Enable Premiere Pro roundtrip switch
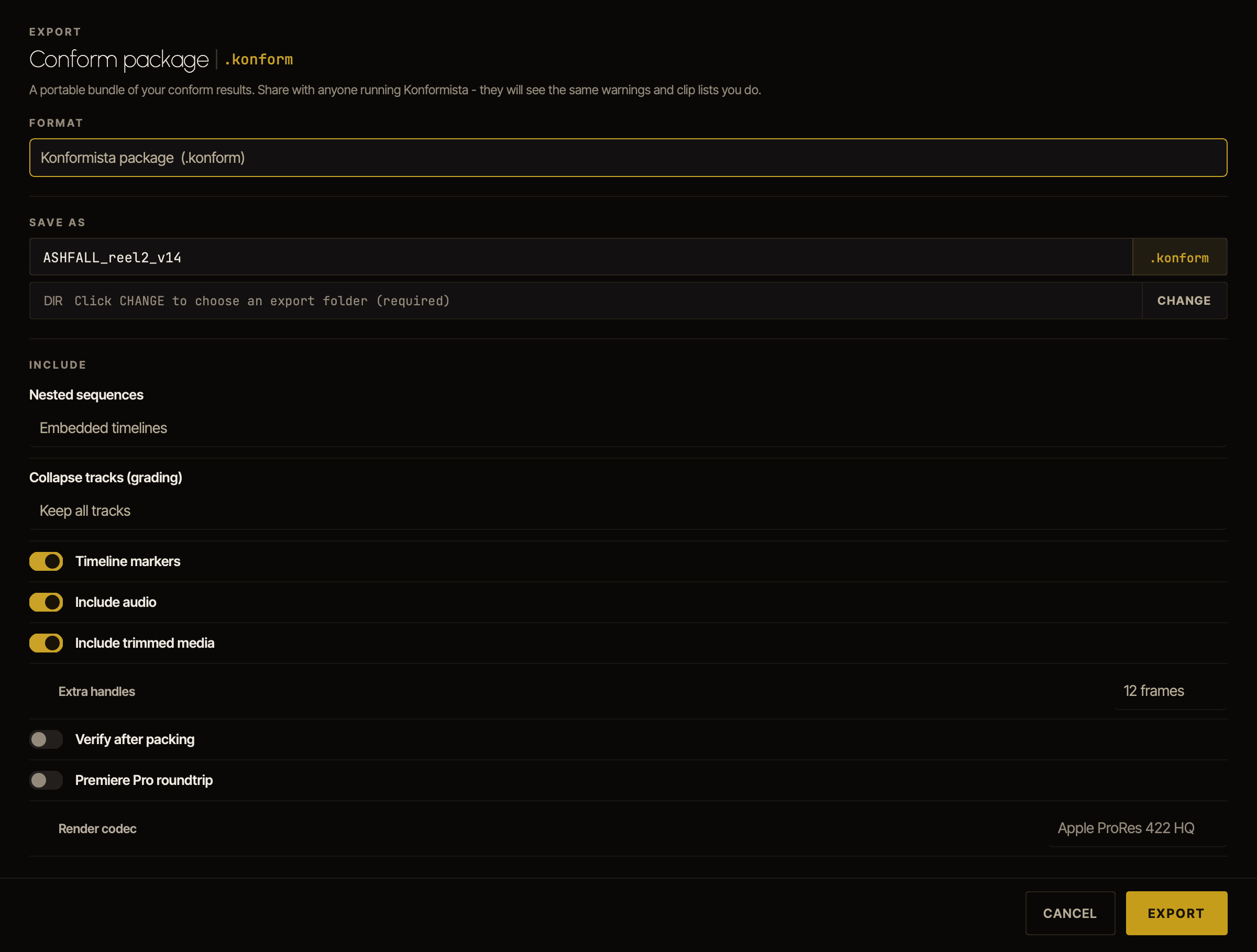Screen dimensions: 1257x952 (x=46, y=780)
